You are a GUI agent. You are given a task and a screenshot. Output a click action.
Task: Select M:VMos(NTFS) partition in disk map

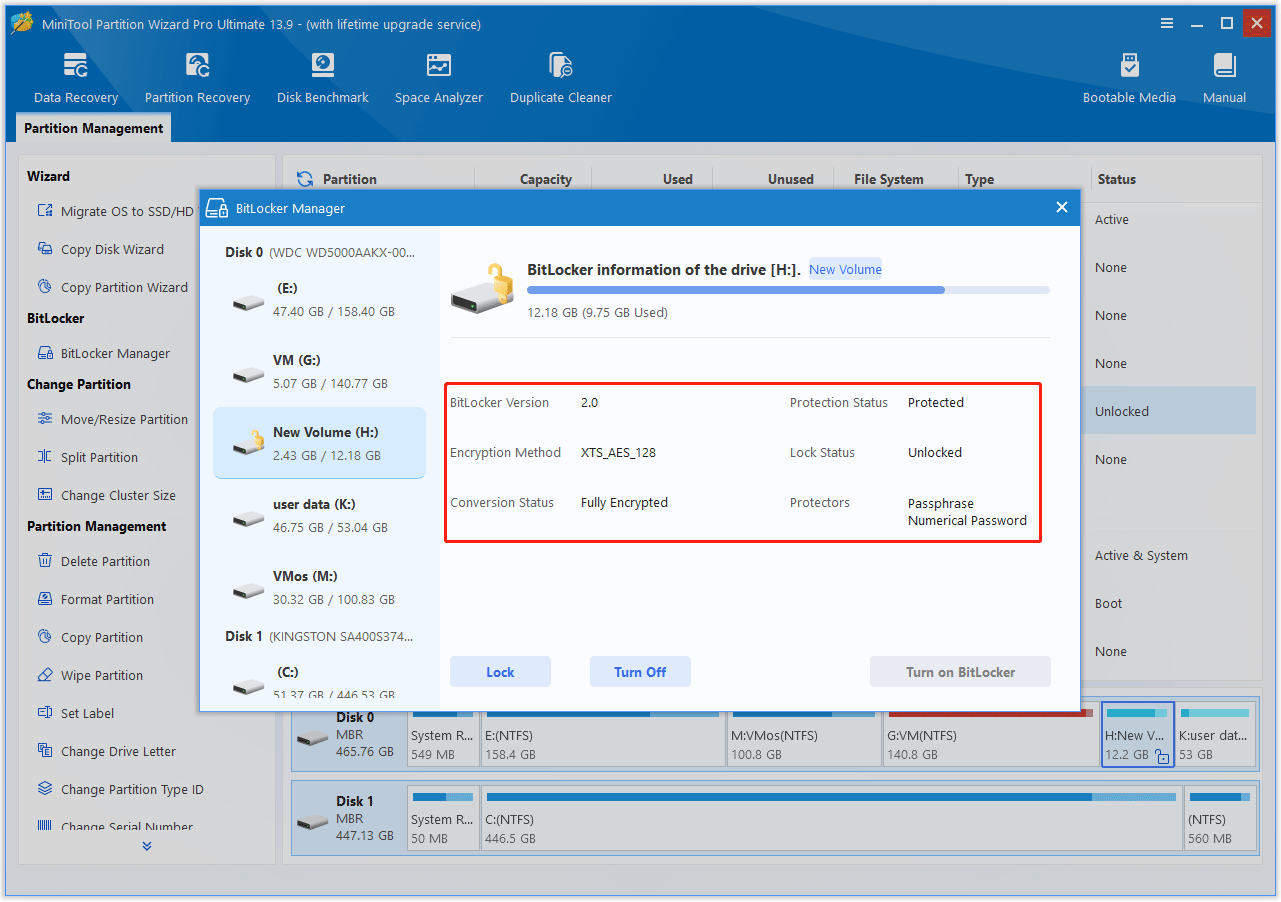805,734
